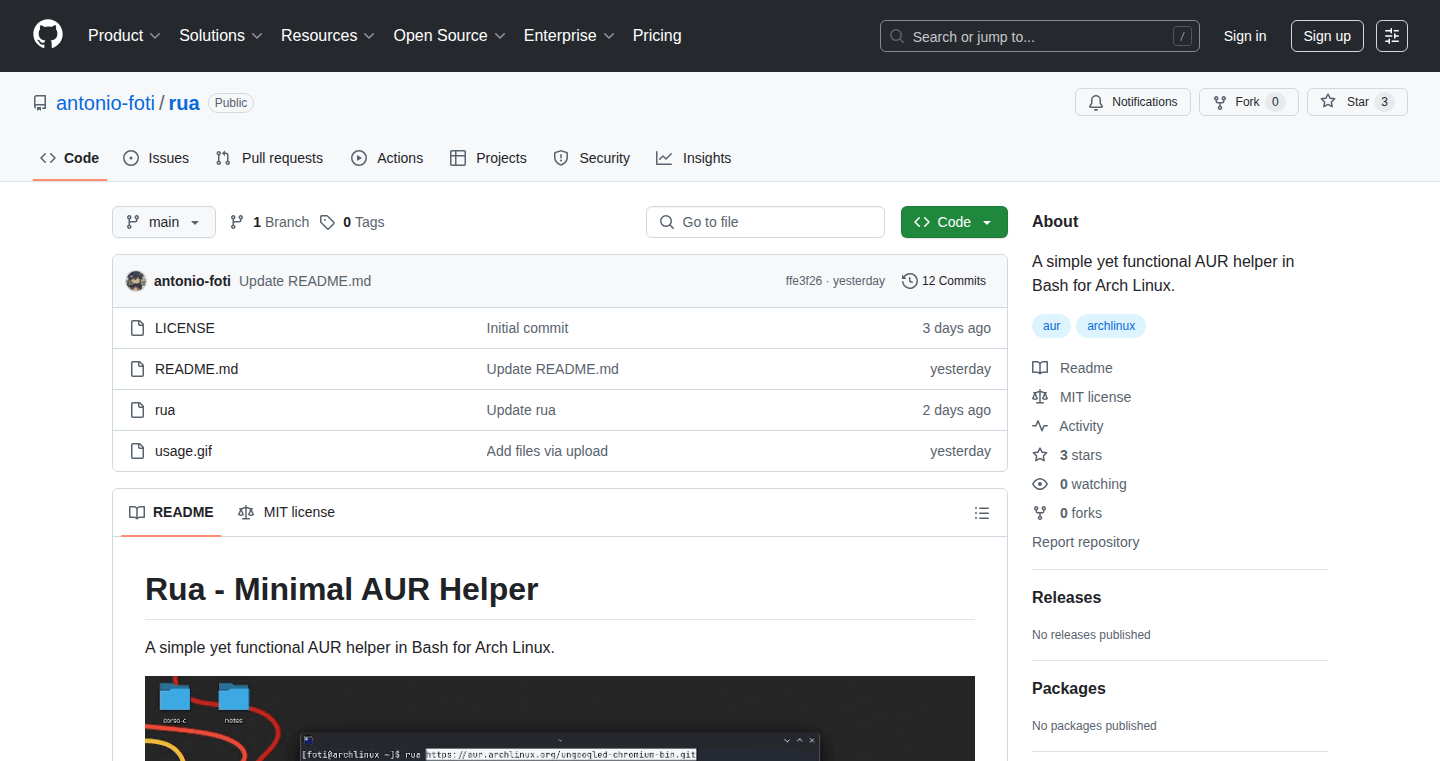Screen dimensions: 1440x761
Task: Fork the repository using the Fork button
Action: (1248, 102)
